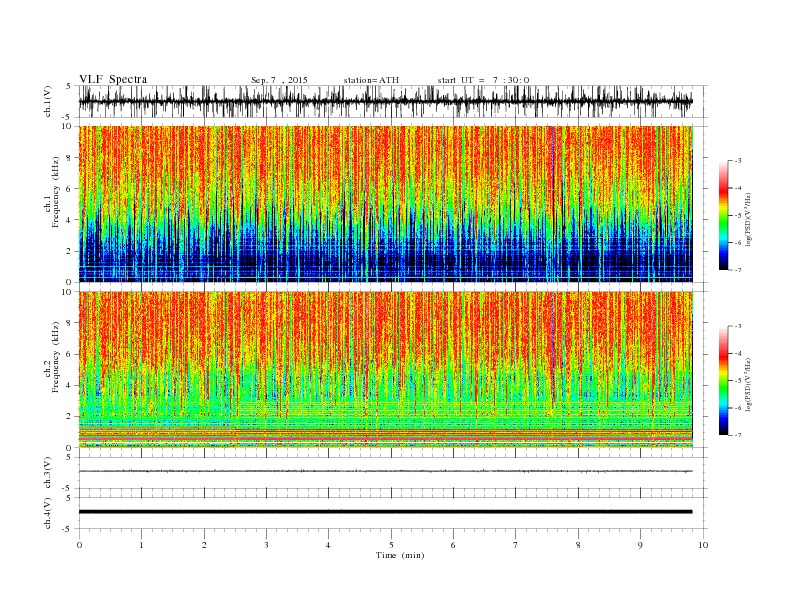Image resolution: width=792 pixels, height=612 pixels.
Task: Click the time axis tick label "3"
Action: pos(266,545)
